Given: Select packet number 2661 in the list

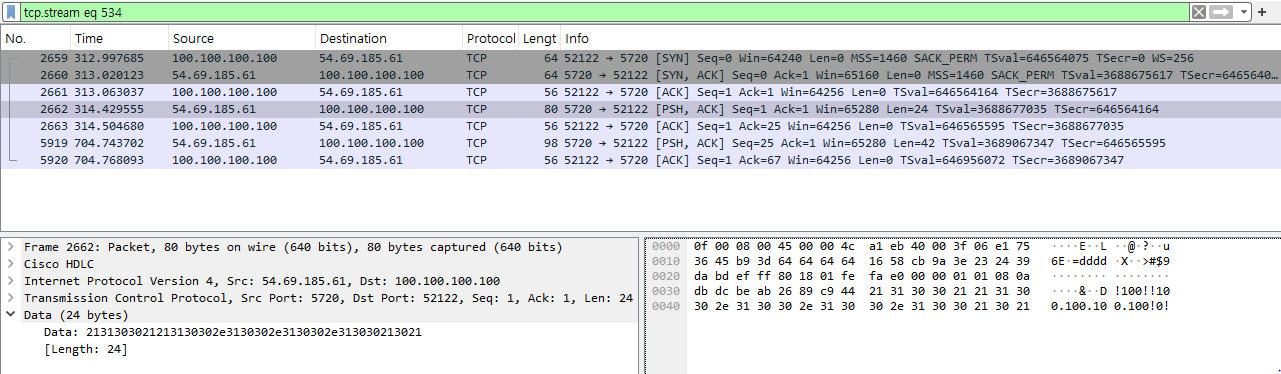Looking at the screenshot, I should (x=640, y=92).
